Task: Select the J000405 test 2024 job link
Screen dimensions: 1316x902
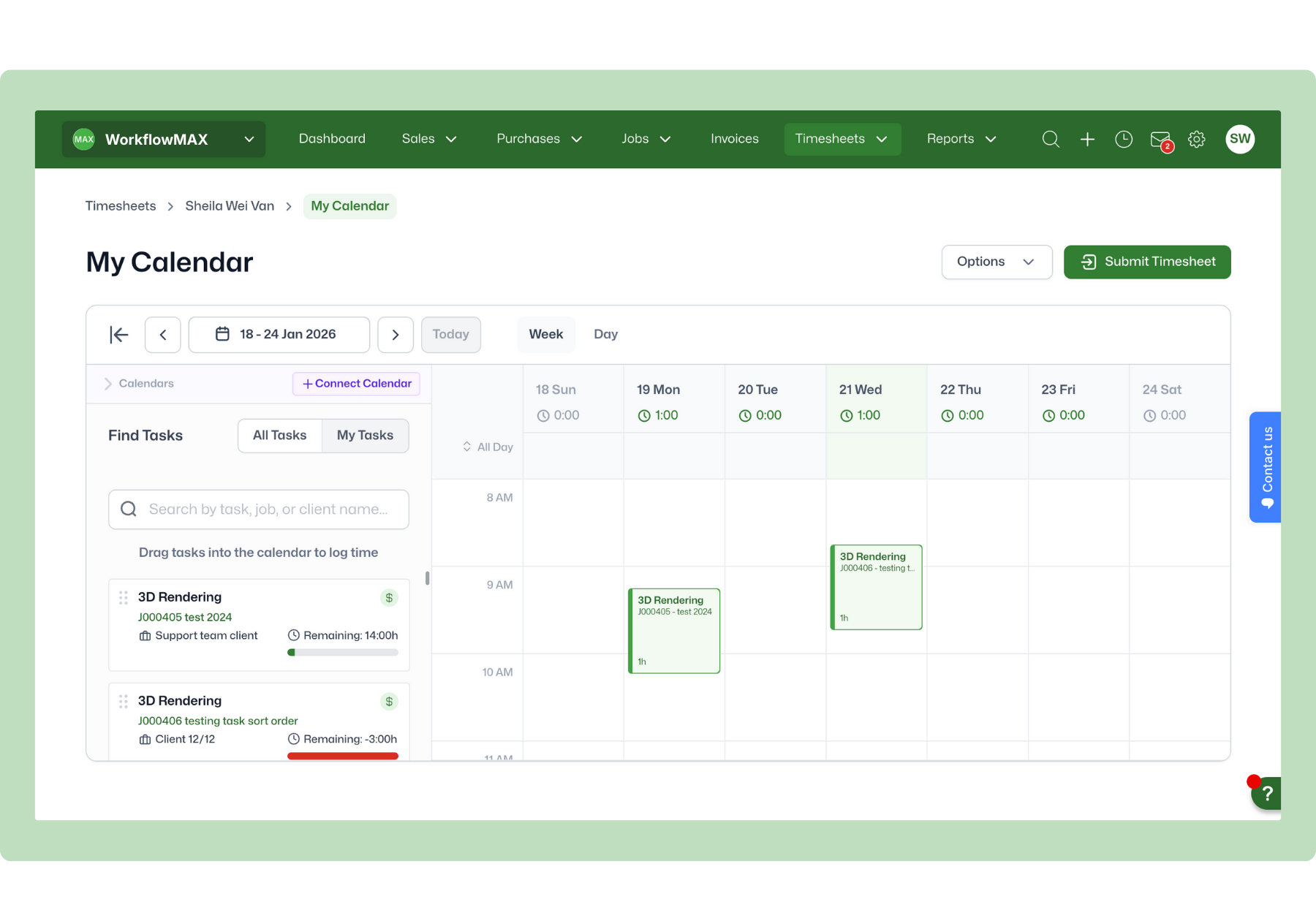Action: [185, 618]
